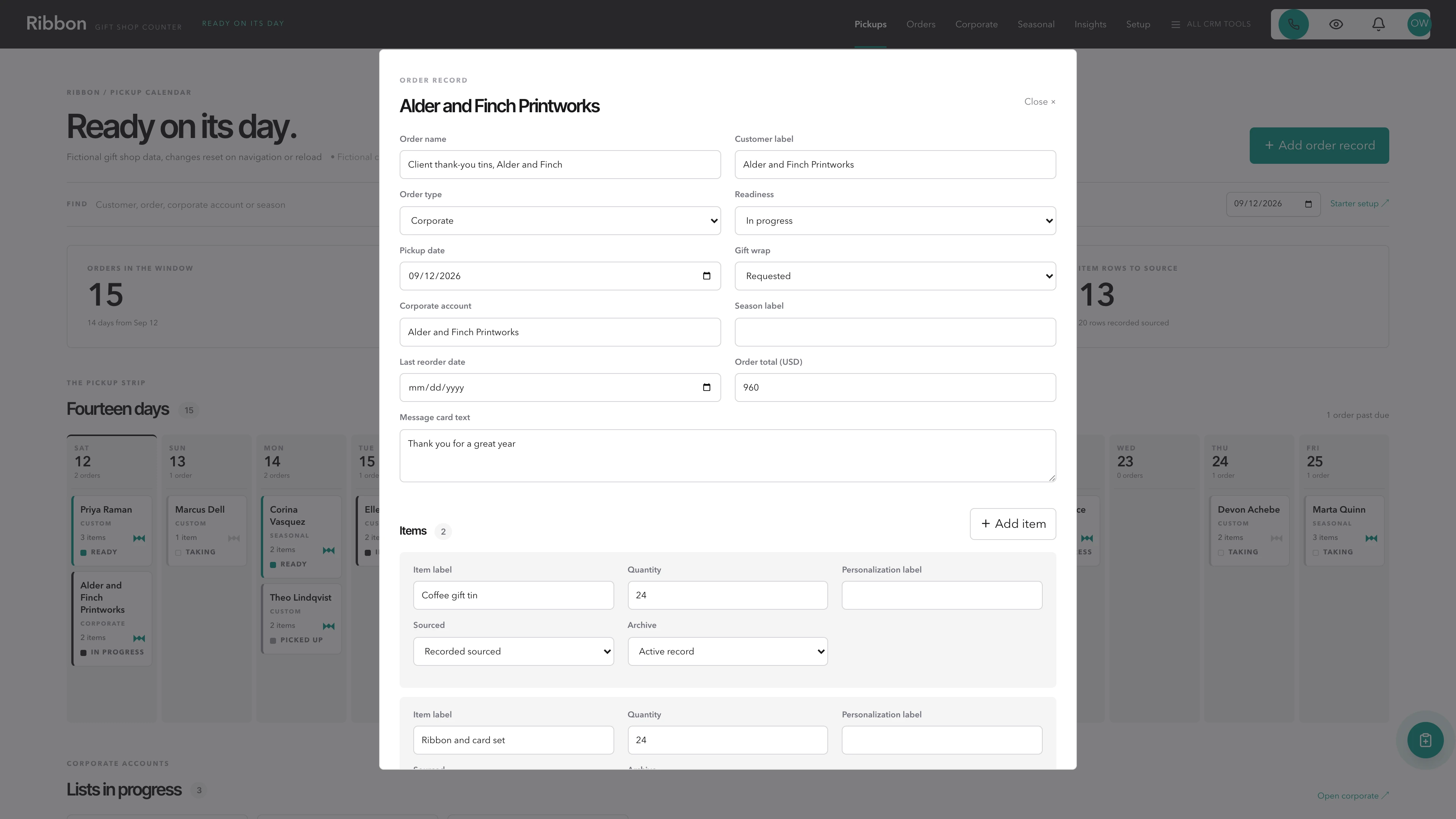The image size is (1456, 819).
Task: Open the Open corporate link
Action: (x=1352, y=796)
